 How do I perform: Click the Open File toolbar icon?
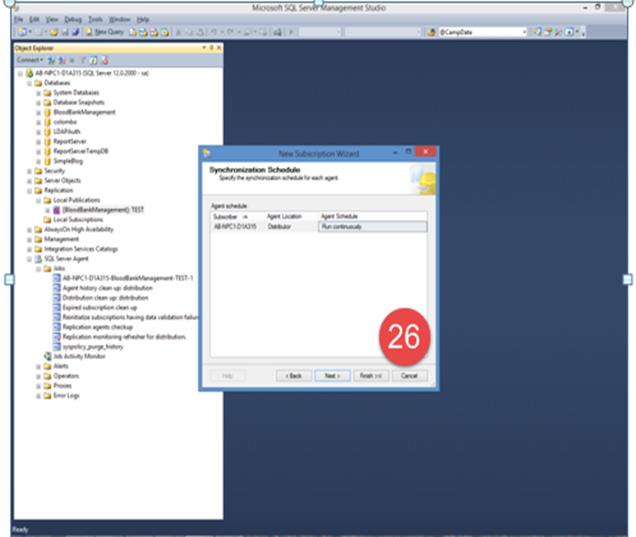click(54, 32)
